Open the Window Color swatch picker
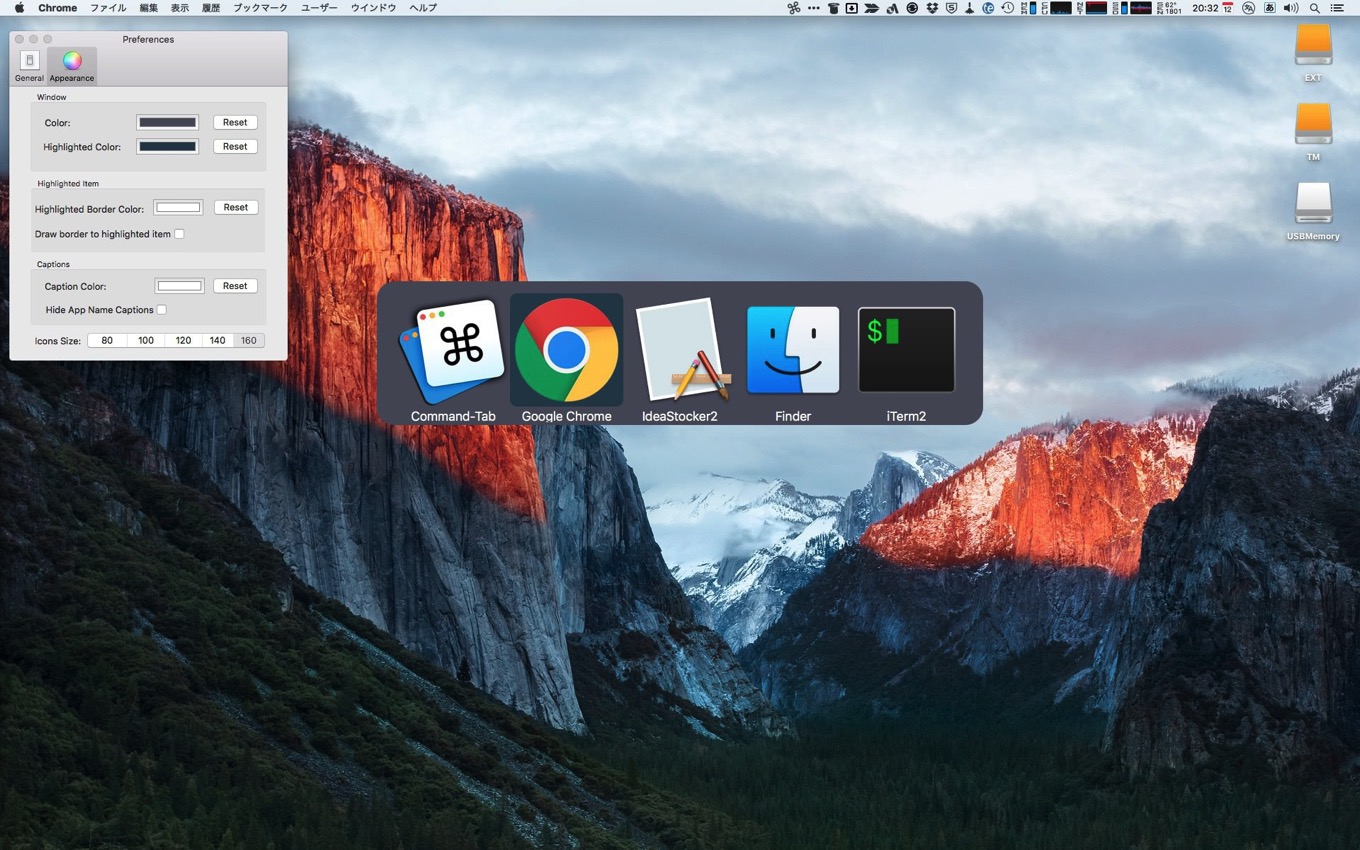The image size is (1360, 850). [x=167, y=122]
